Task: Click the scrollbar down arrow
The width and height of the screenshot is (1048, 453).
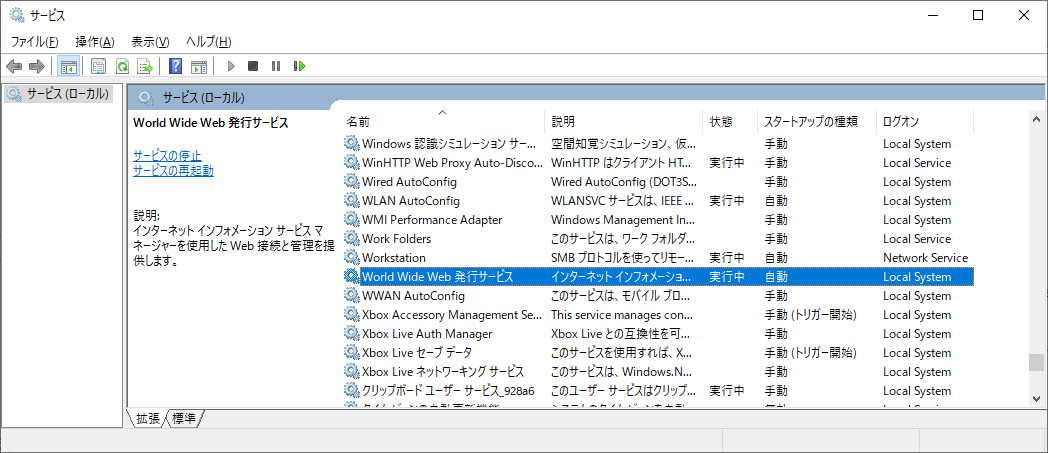Action: [1036, 398]
